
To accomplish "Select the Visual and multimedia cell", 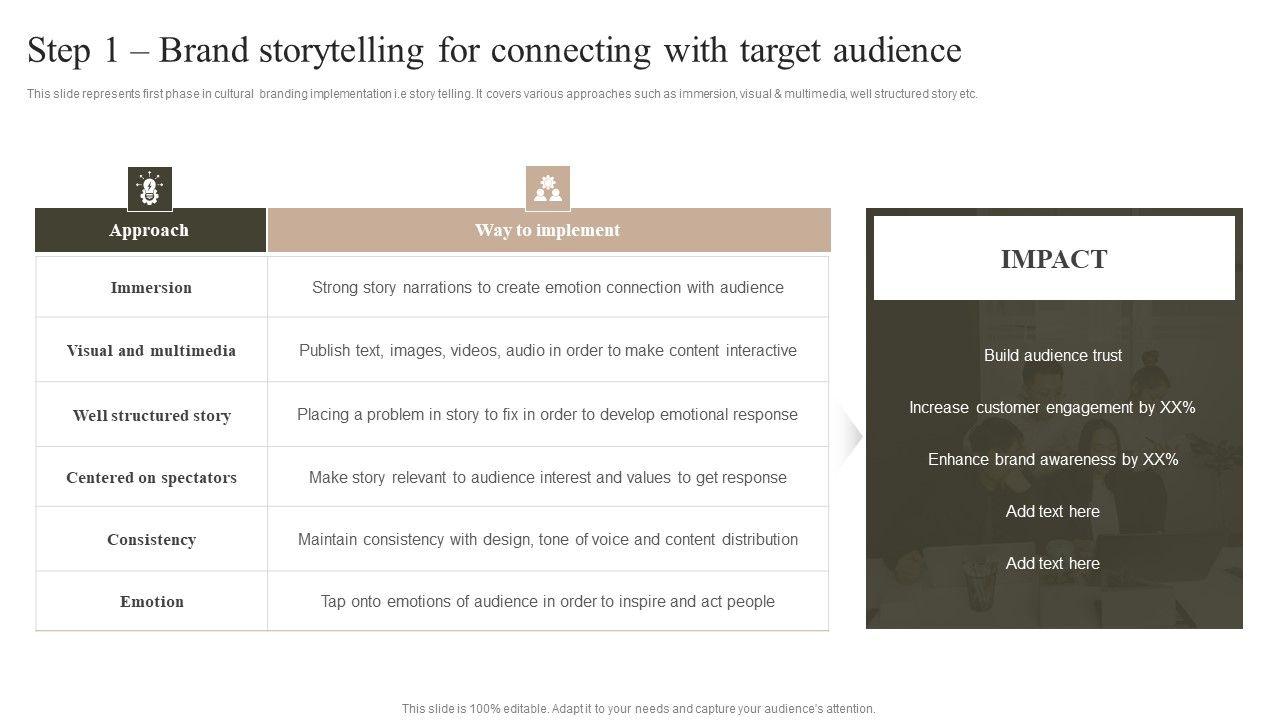I will (x=152, y=350).
